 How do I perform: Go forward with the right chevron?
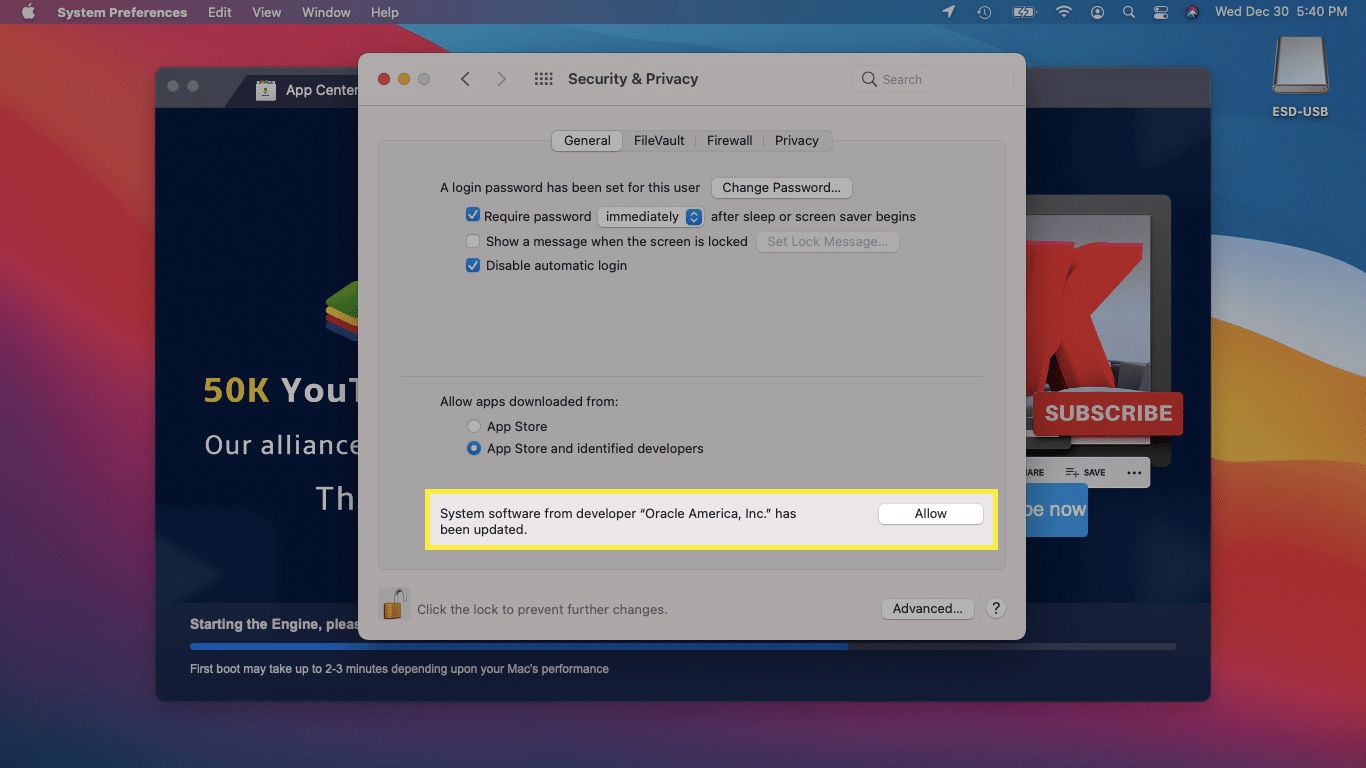(x=502, y=79)
